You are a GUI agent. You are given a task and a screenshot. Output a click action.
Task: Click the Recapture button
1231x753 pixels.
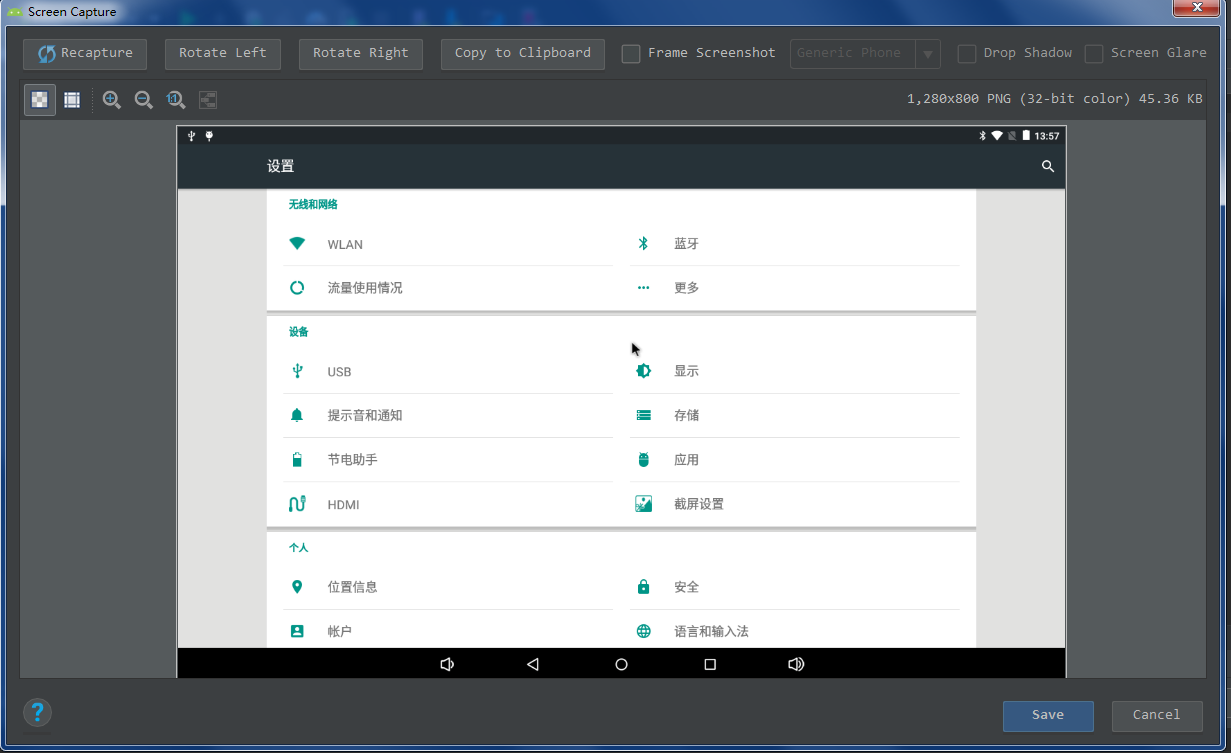pos(84,53)
